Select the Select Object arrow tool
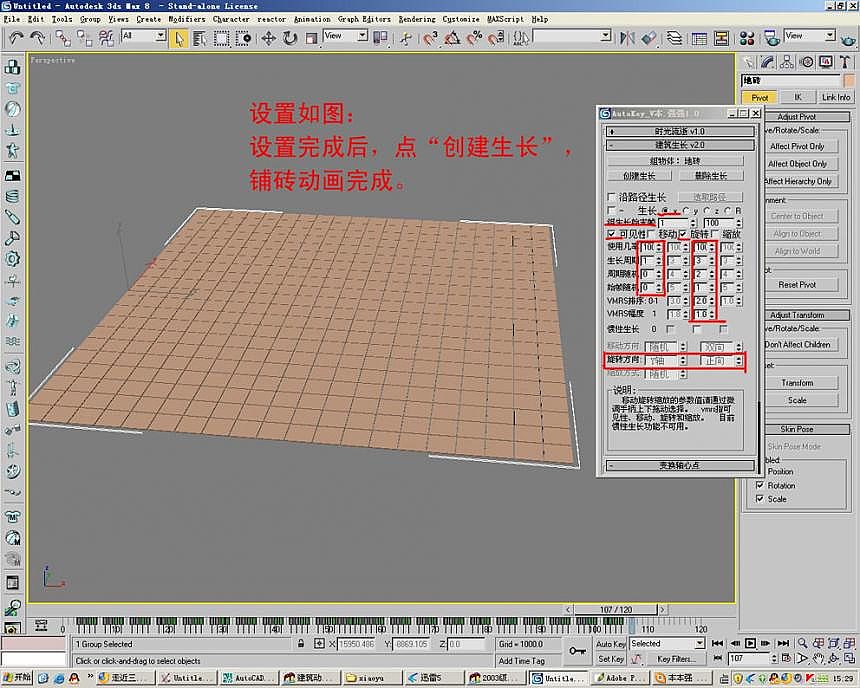This screenshot has width=860, height=688. [x=179, y=38]
